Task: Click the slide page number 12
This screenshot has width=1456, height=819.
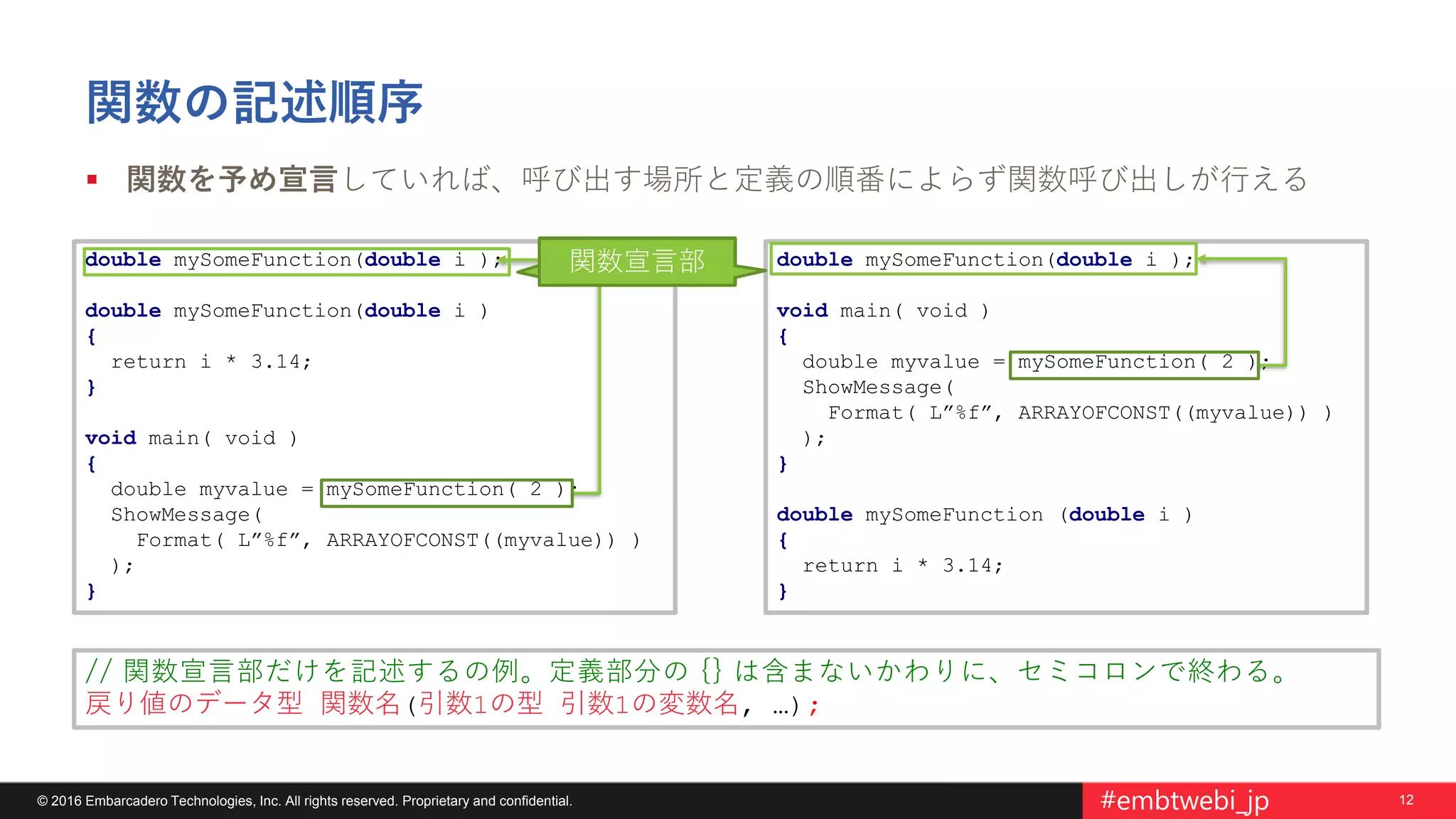Action: click(1406, 801)
